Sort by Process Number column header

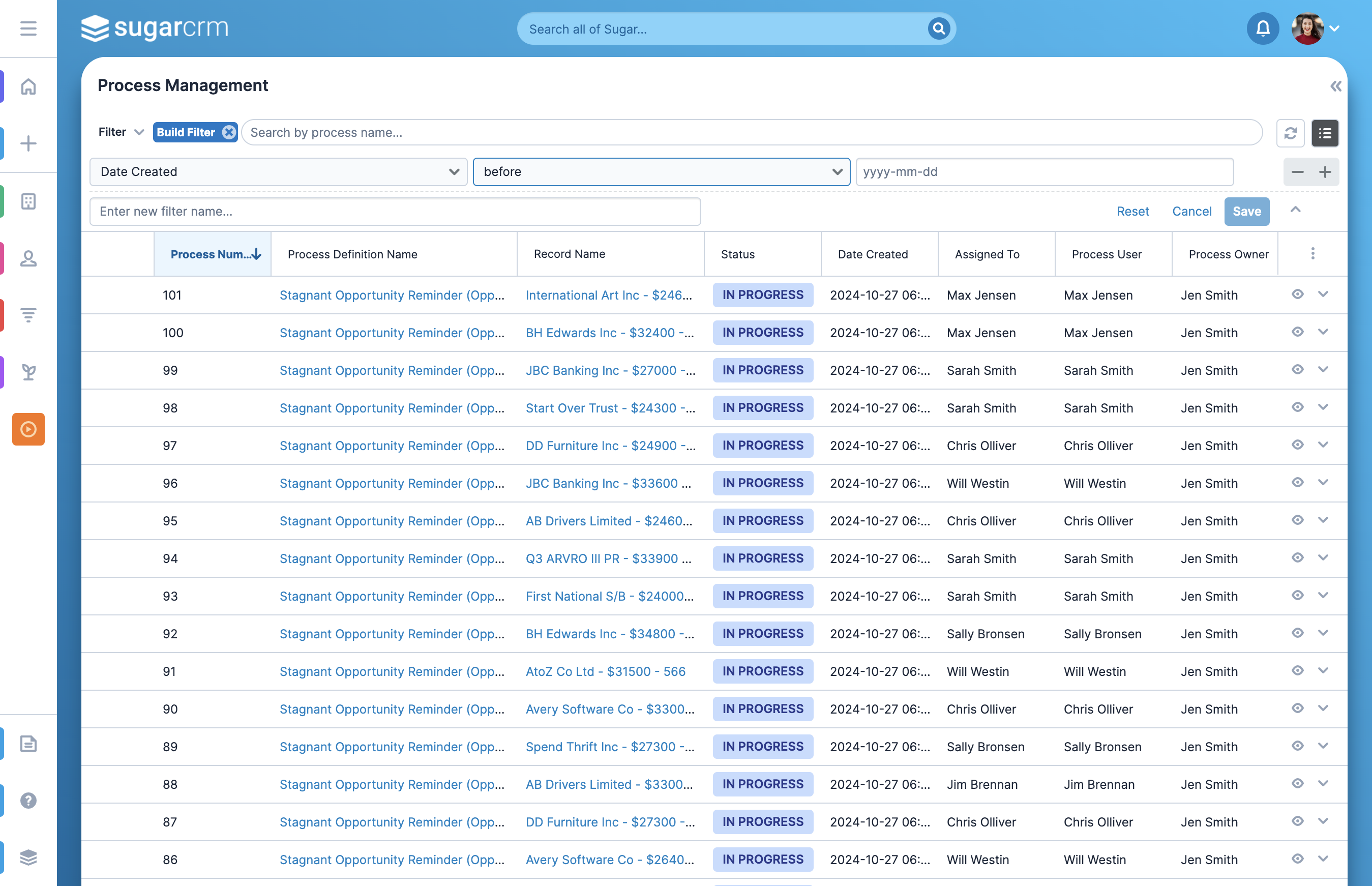(213, 254)
